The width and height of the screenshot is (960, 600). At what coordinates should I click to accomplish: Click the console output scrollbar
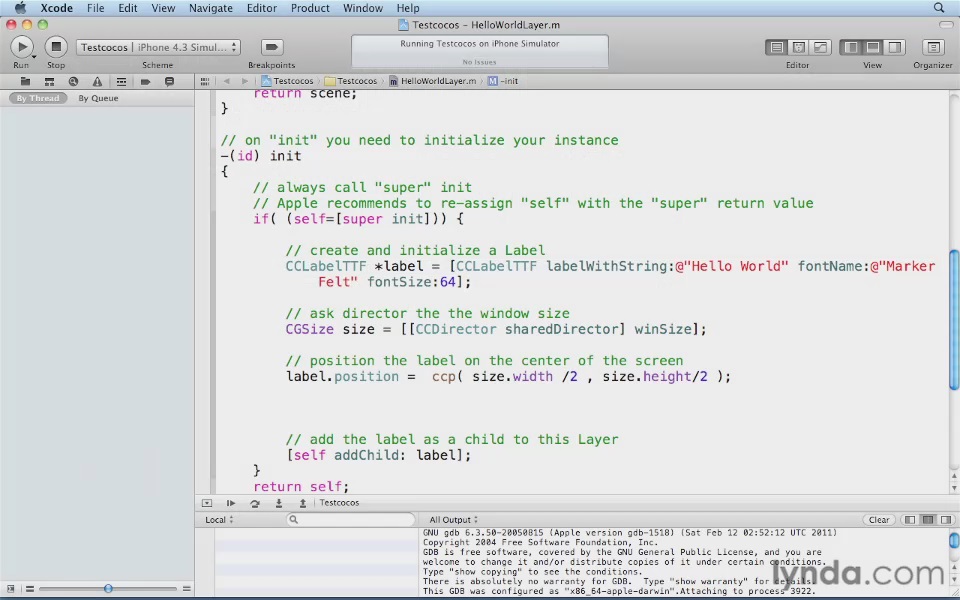[x=954, y=541]
